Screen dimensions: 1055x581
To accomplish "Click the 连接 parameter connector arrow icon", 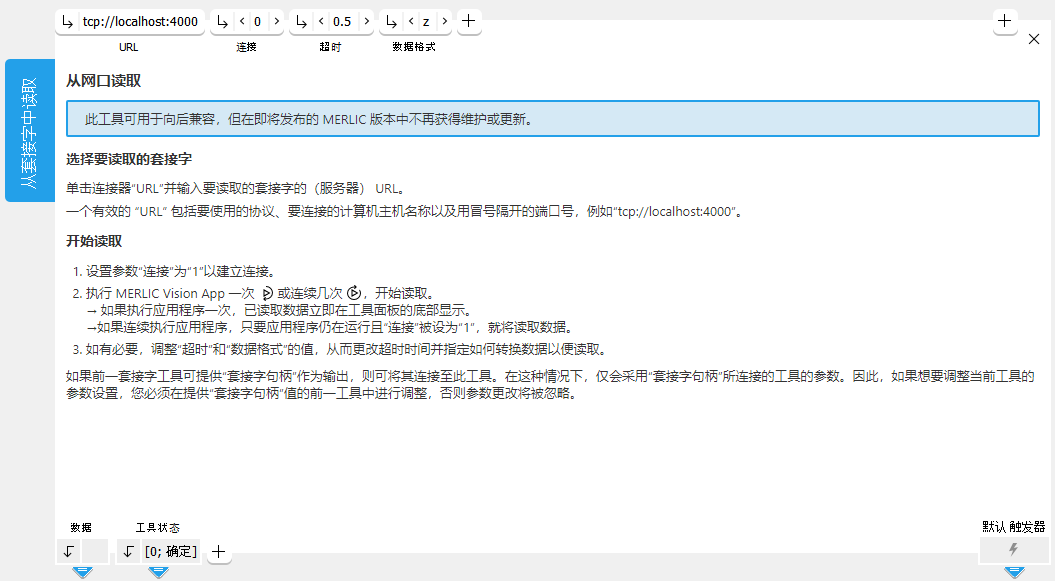I will click(223, 21).
